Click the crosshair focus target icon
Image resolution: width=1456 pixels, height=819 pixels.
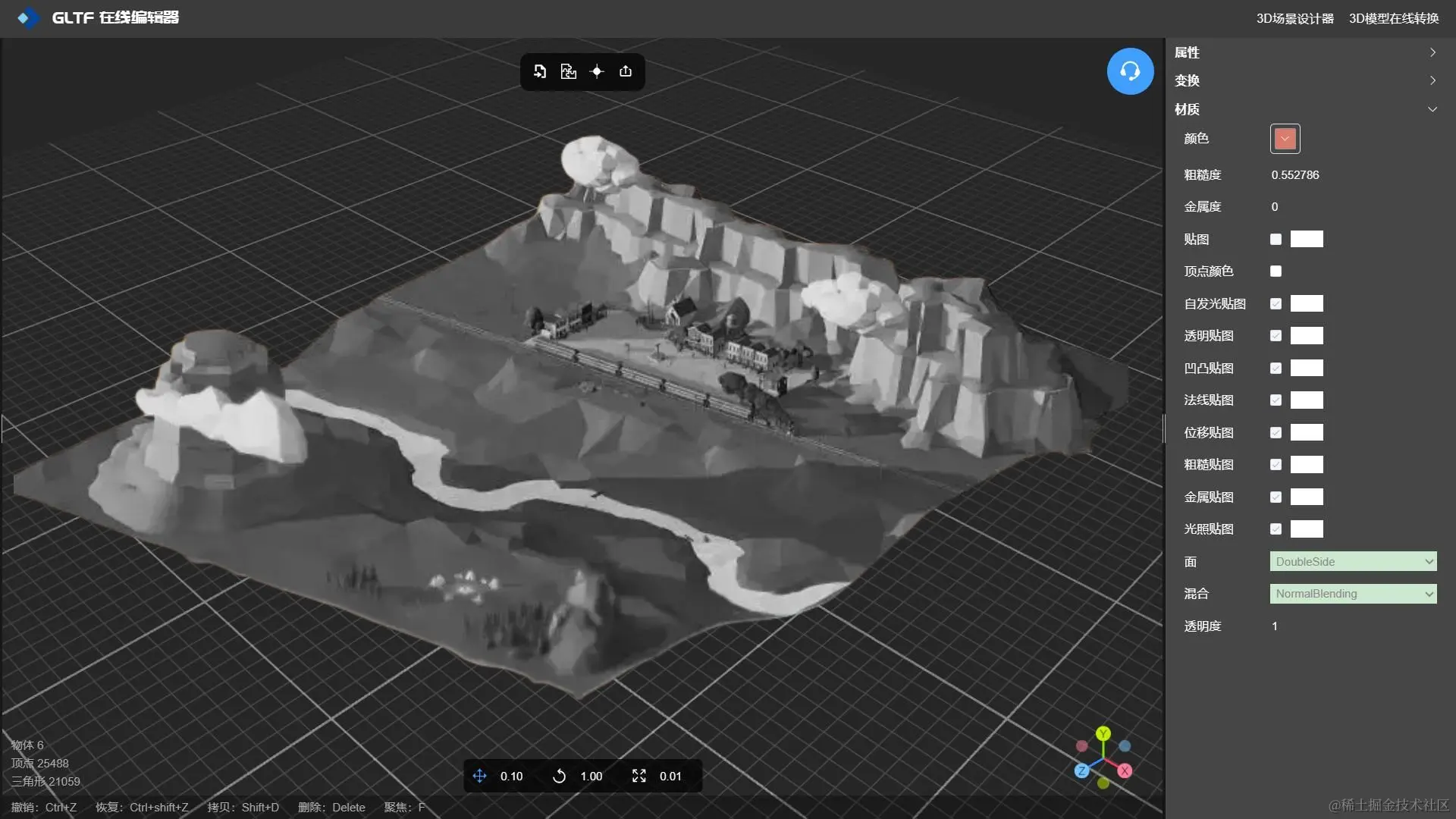[x=597, y=71]
